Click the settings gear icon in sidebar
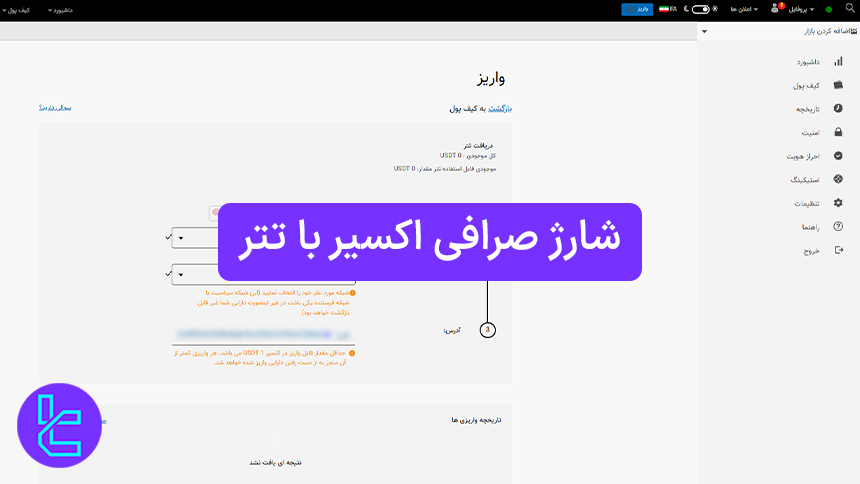The height and width of the screenshot is (484, 860). 838,203
